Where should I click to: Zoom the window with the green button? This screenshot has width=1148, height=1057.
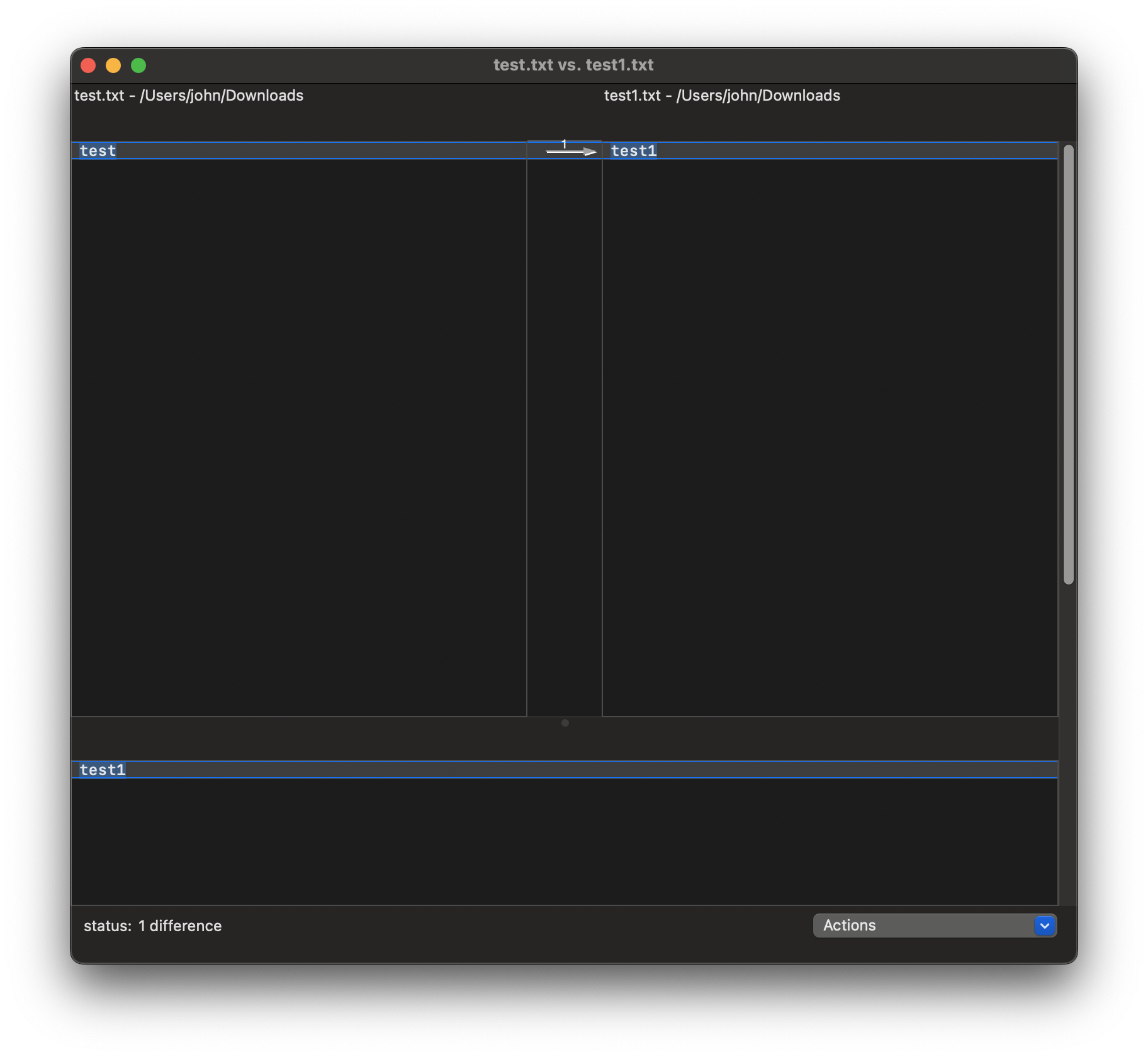(138, 65)
